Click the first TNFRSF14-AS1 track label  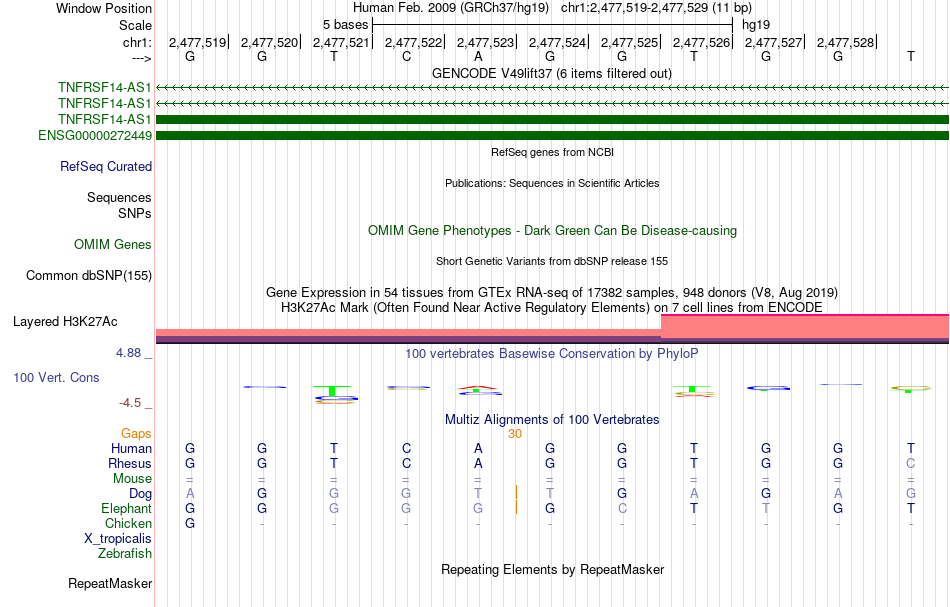[x=104, y=87]
